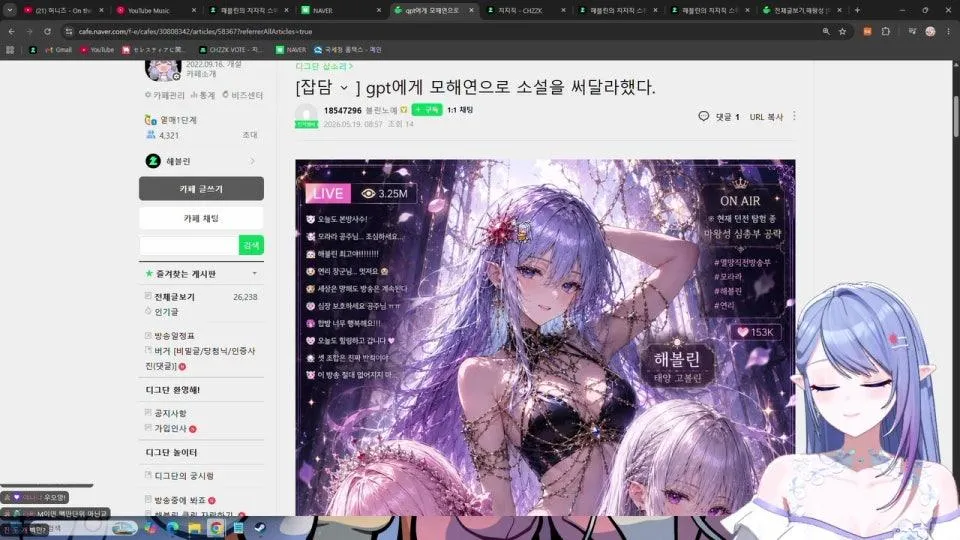Open the 통계 link
Image resolution: width=960 pixels, height=540 pixels.
203,96
